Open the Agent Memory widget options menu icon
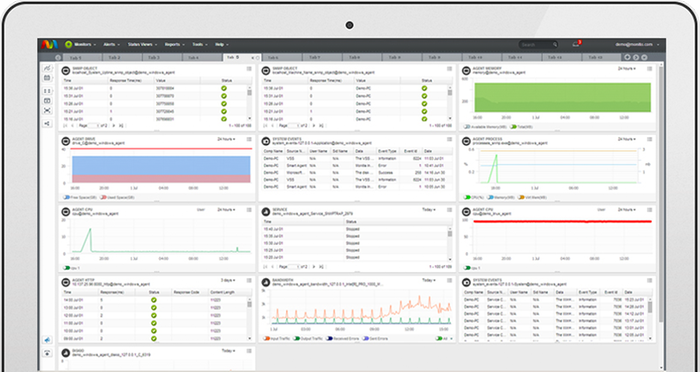The width and height of the screenshot is (700, 372). 650,69
